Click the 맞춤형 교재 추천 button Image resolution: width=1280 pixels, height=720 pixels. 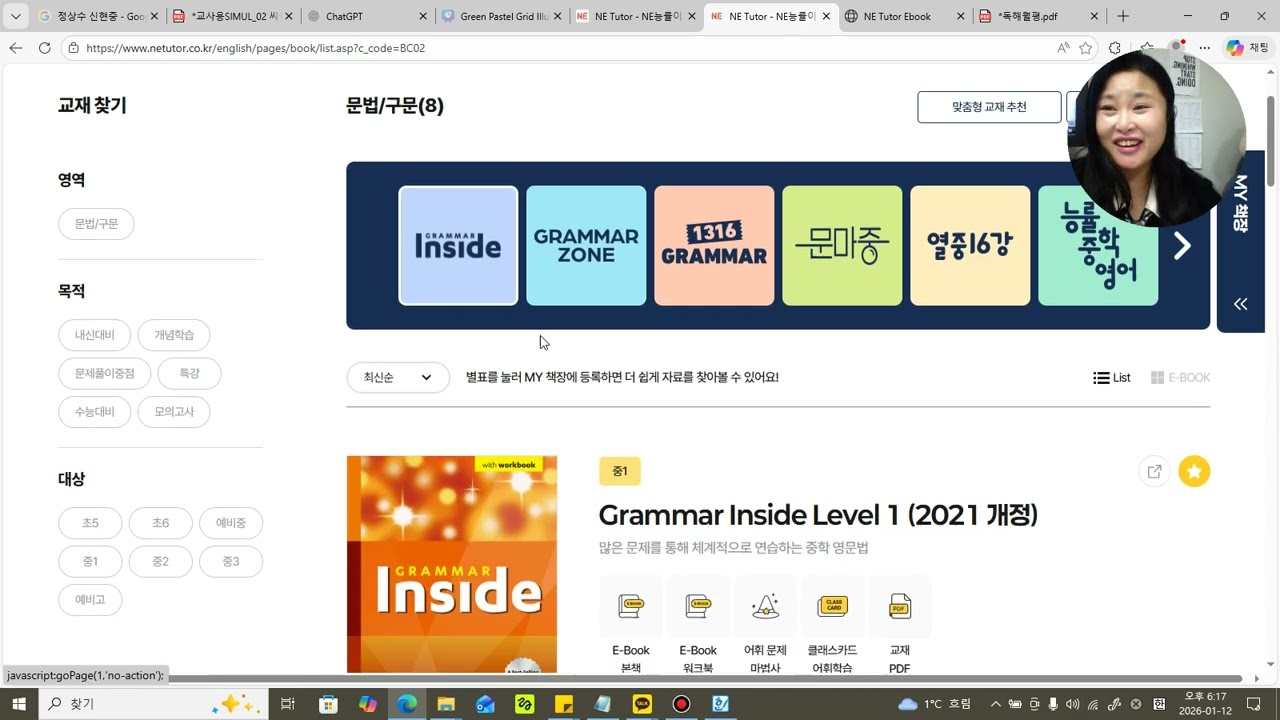tap(989, 107)
